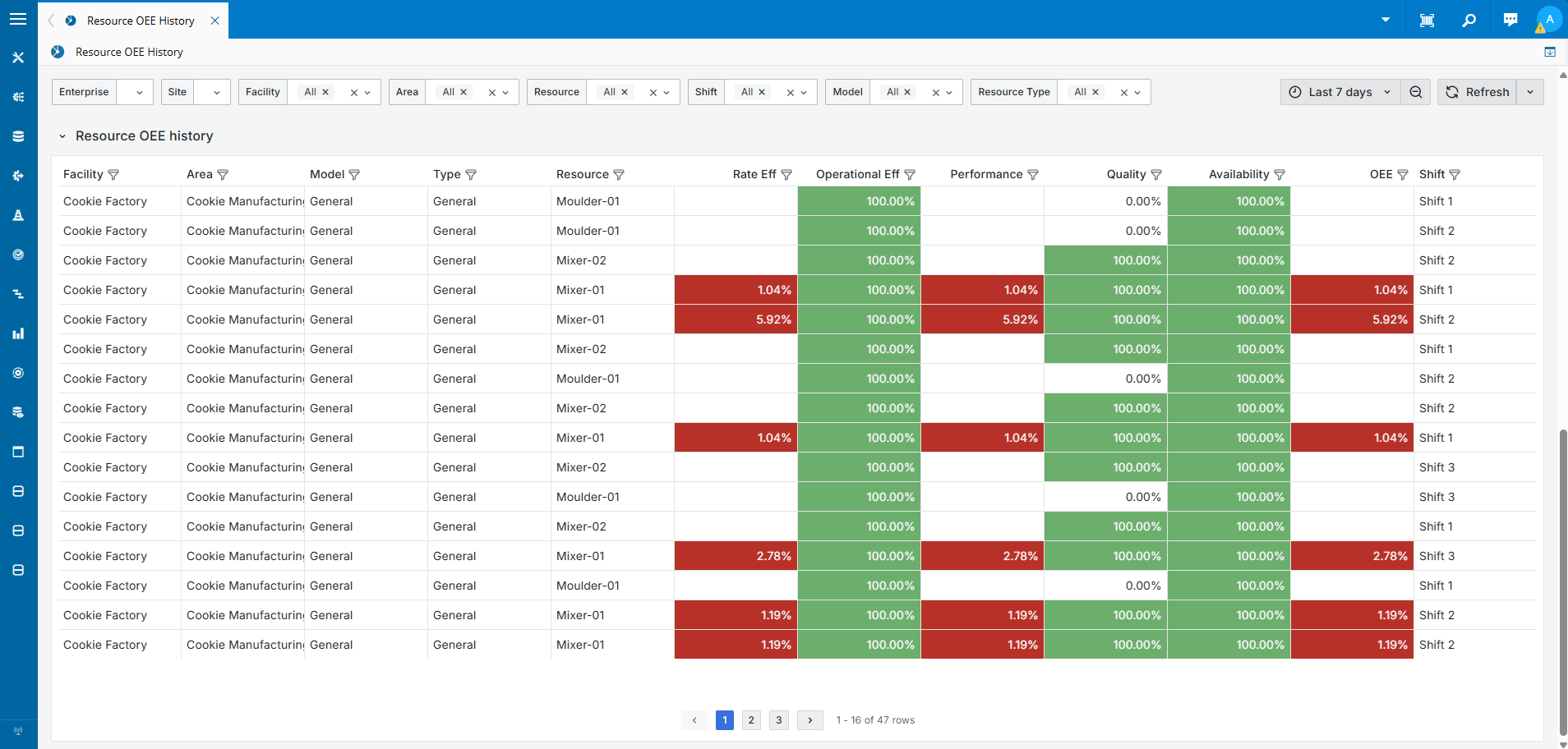Go to page 2 of results
Screen dimensions: 1568x749
(x=751, y=720)
